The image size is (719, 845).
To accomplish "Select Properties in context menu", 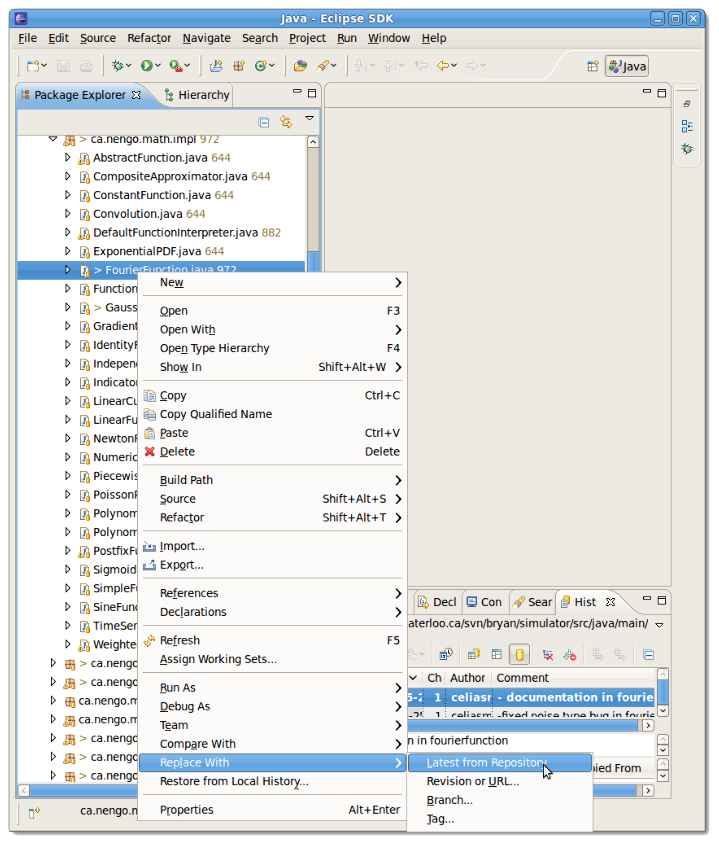I will [272, 809].
